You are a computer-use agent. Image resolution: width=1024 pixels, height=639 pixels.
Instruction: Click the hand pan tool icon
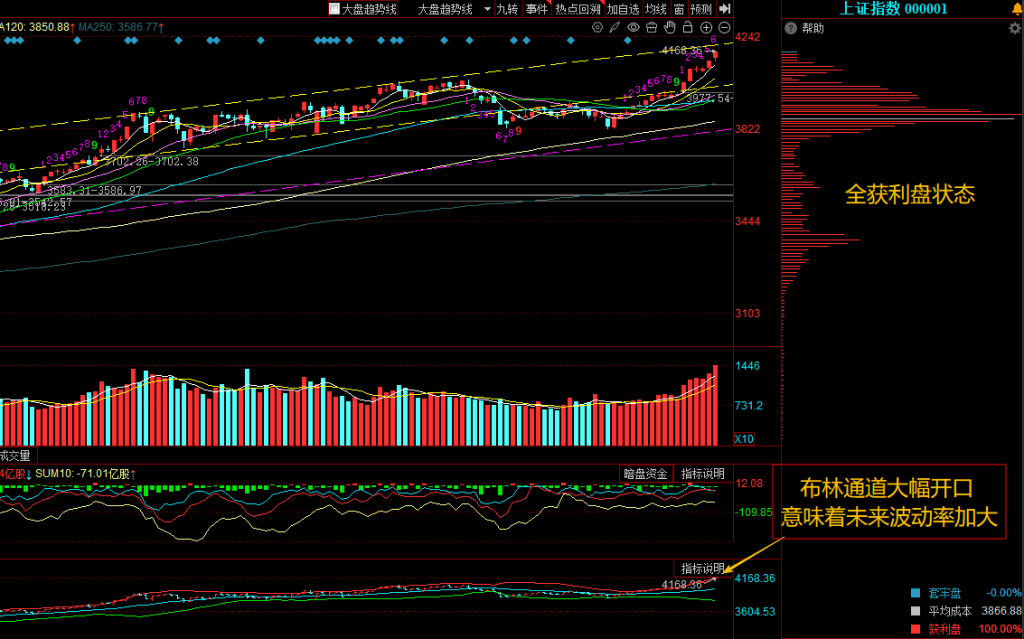pos(670,27)
